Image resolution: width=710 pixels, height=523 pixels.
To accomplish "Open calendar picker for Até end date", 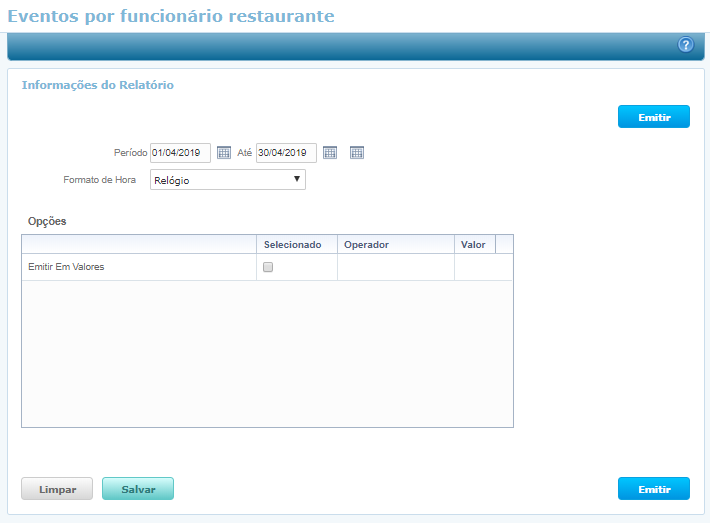I will click(x=330, y=153).
